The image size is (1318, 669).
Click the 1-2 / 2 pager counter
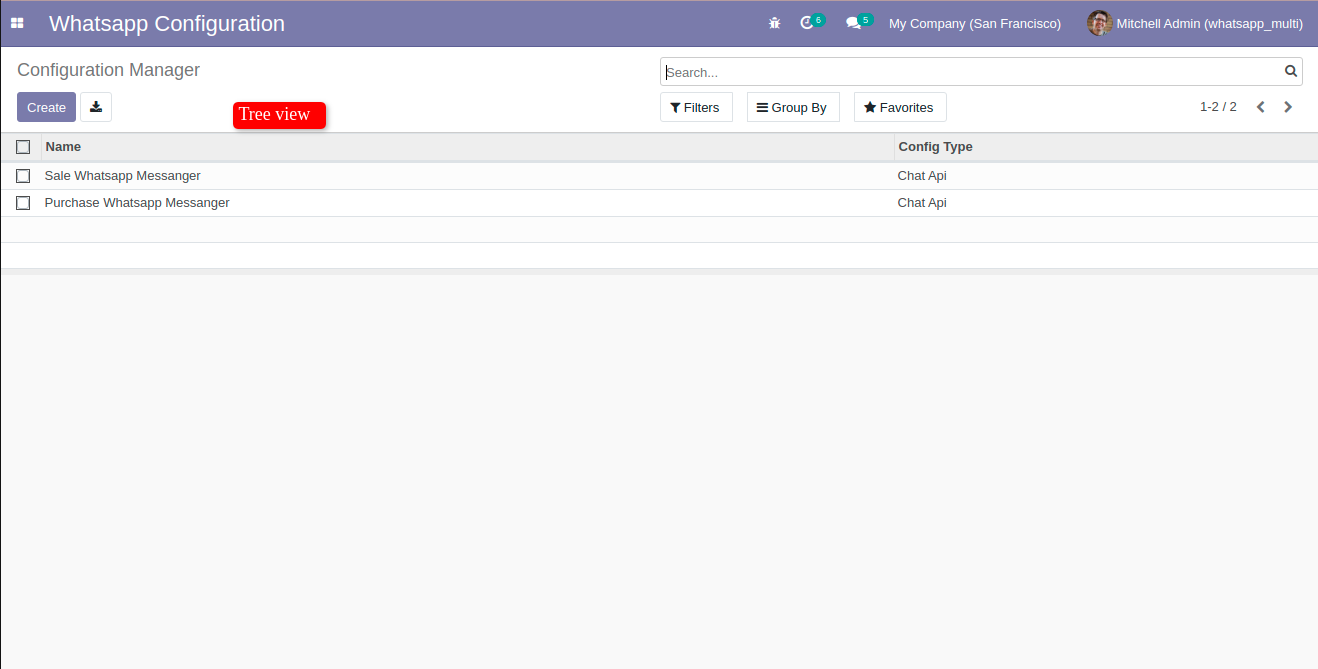1218,107
